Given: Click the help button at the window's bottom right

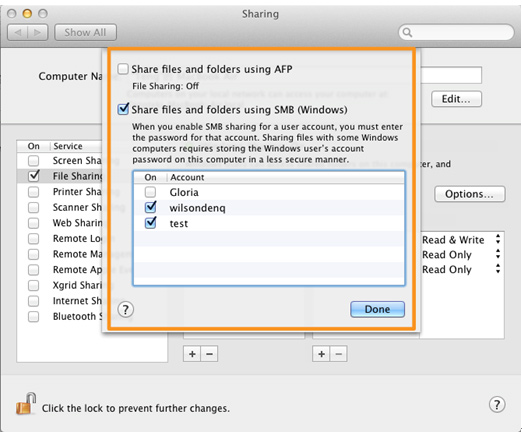Looking at the screenshot, I should click(x=497, y=405).
